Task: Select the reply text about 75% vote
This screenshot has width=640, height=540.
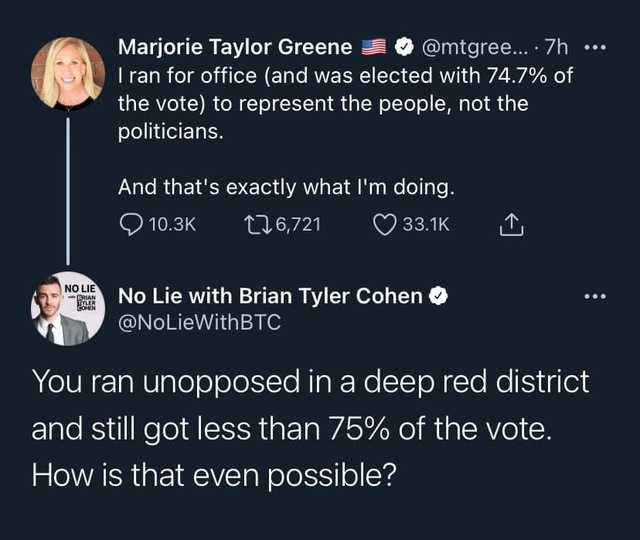Action: pos(310,428)
